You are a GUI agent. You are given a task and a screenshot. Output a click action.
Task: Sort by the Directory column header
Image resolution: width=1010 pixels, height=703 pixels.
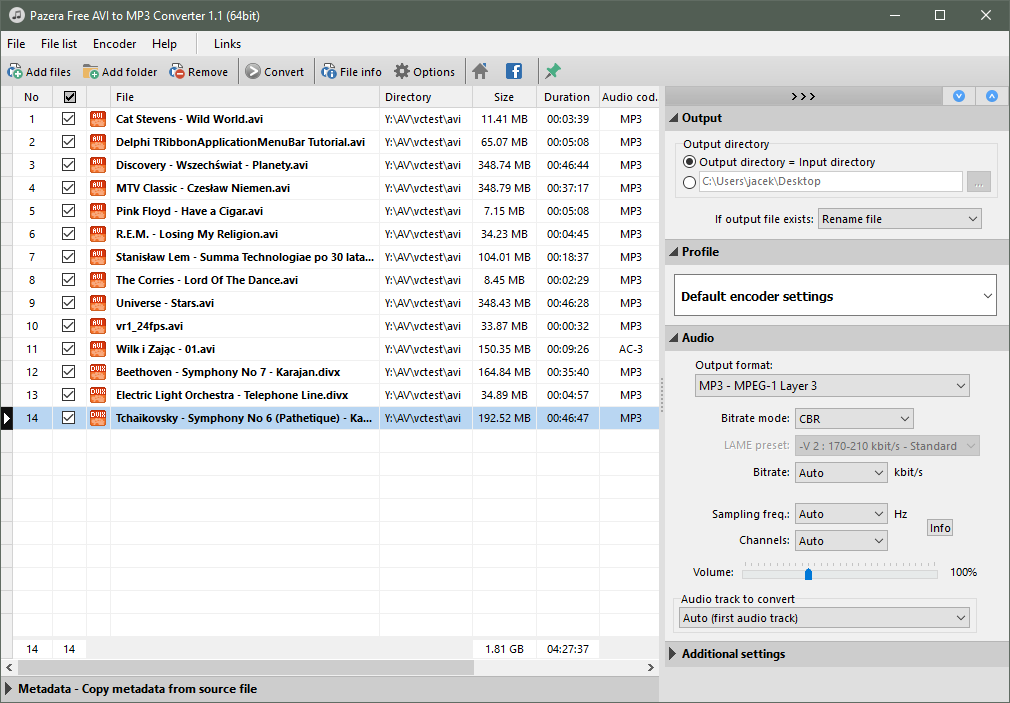tap(425, 97)
